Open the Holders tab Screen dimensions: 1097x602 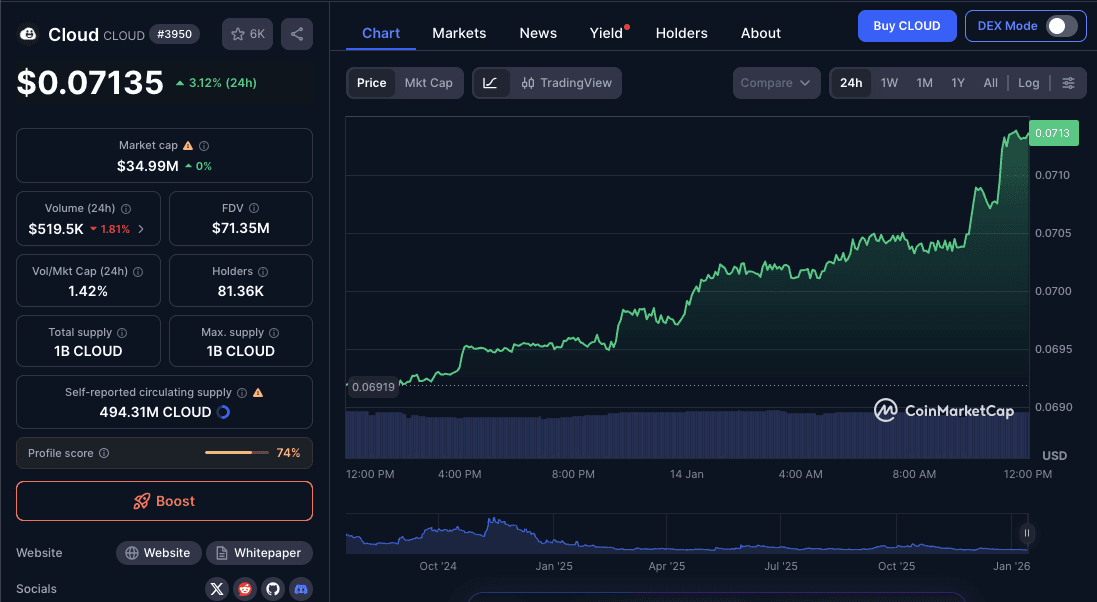681,32
